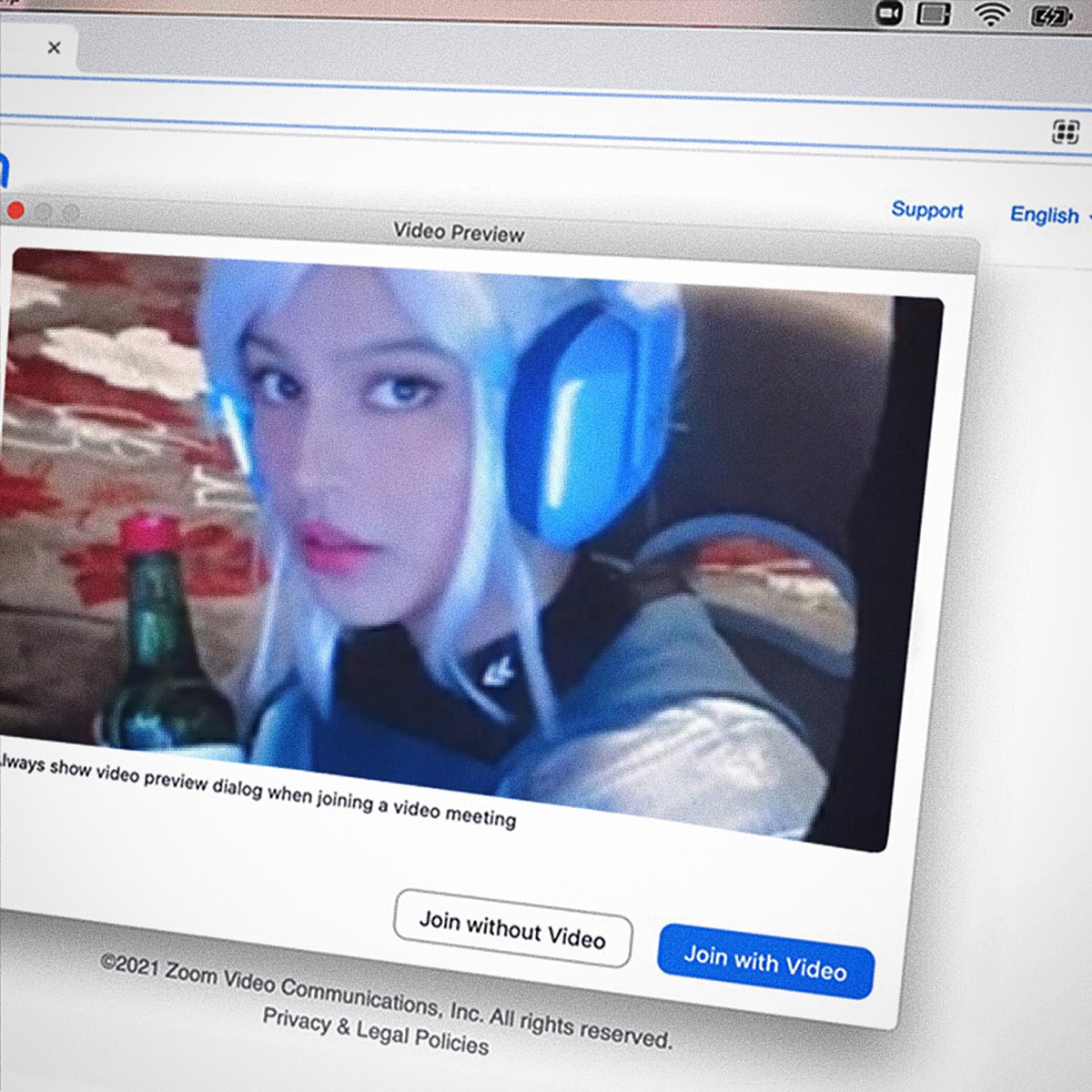
Task: Open the Support link
Action: point(927,209)
